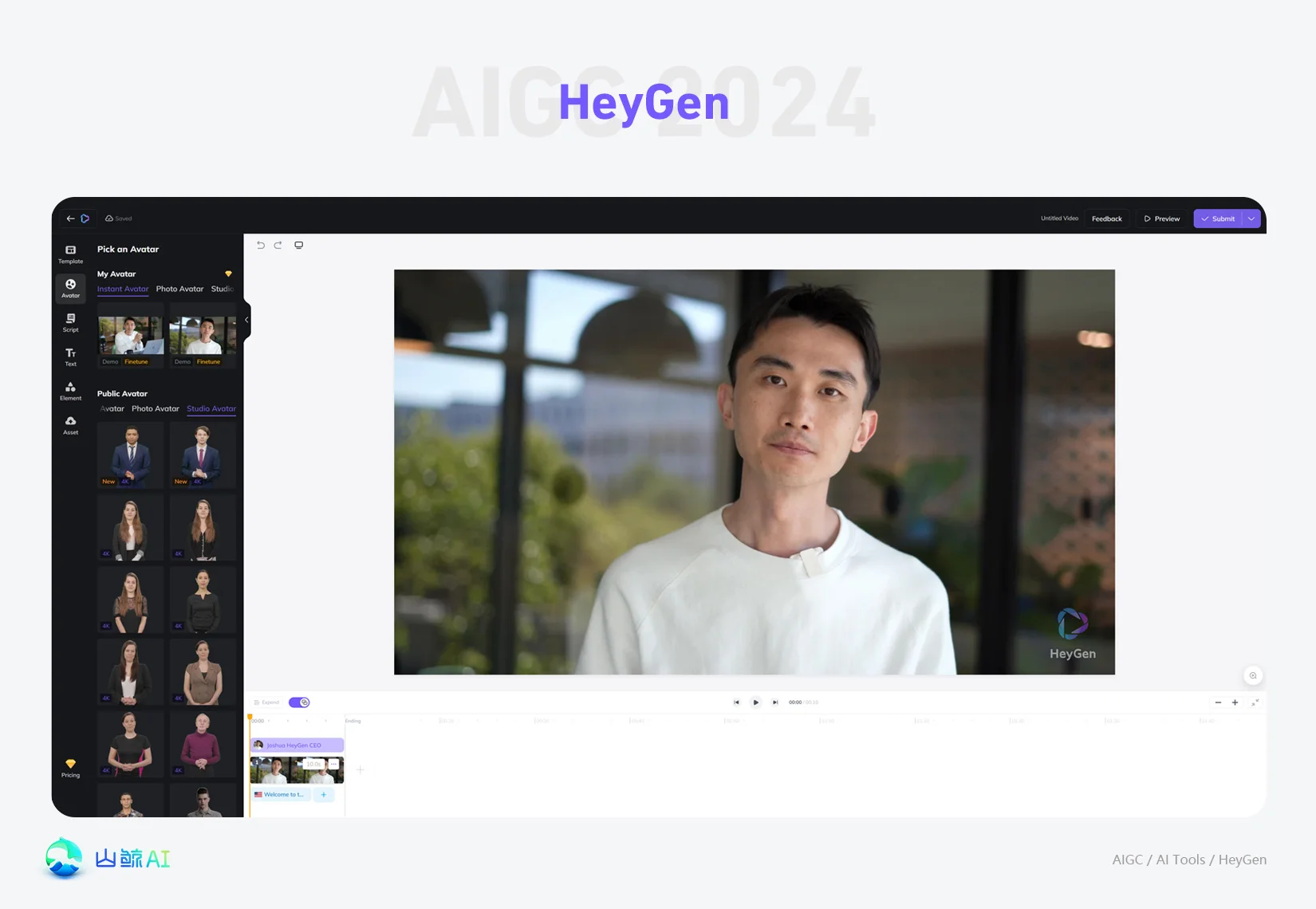Click the plus button next to Welcome script
The height and width of the screenshot is (909, 1316).
click(x=324, y=795)
